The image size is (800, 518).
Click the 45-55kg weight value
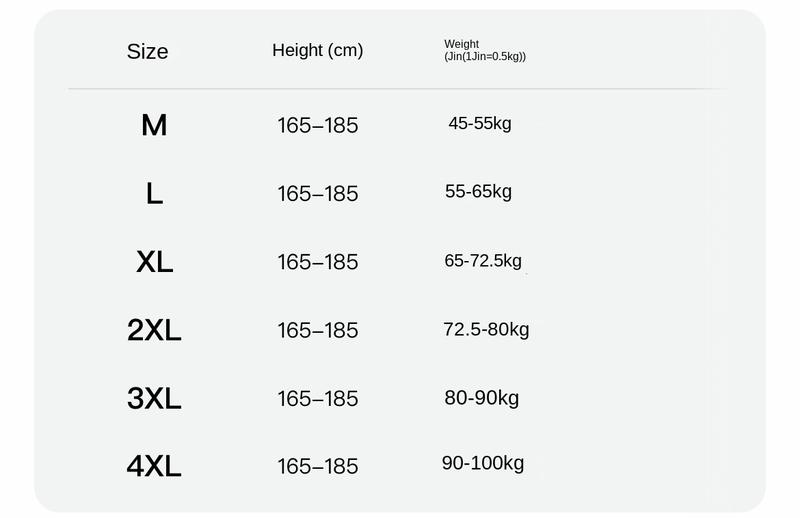[480, 124]
